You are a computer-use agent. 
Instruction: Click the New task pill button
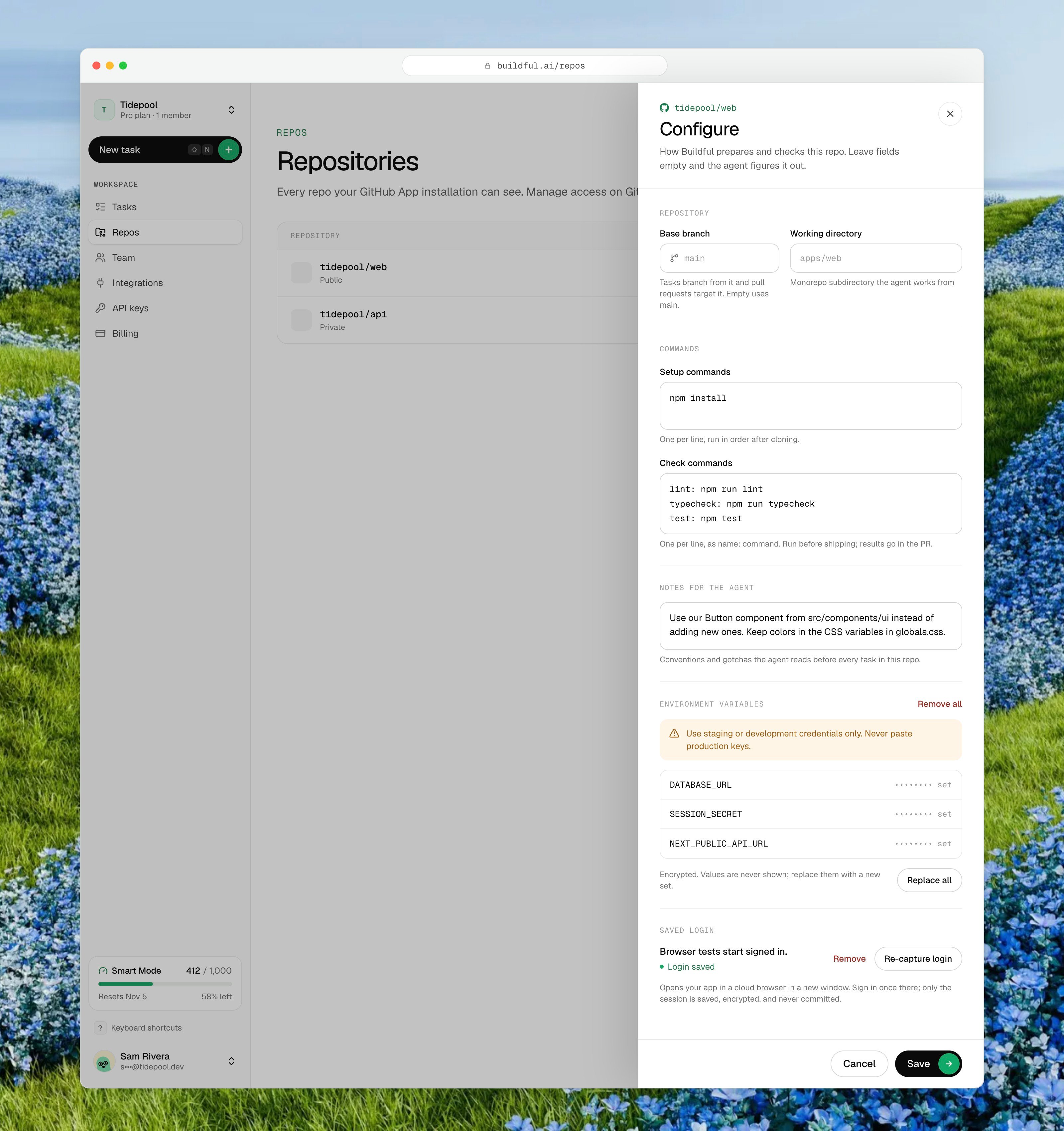click(165, 150)
